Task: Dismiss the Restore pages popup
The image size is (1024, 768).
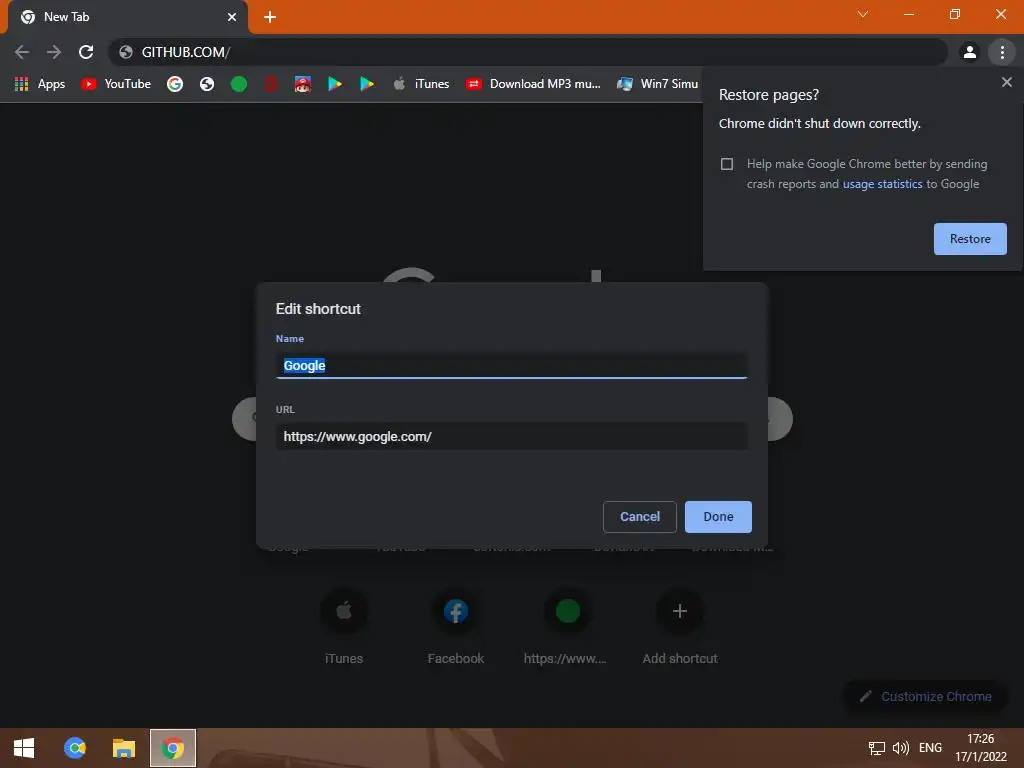Action: click(x=1006, y=82)
